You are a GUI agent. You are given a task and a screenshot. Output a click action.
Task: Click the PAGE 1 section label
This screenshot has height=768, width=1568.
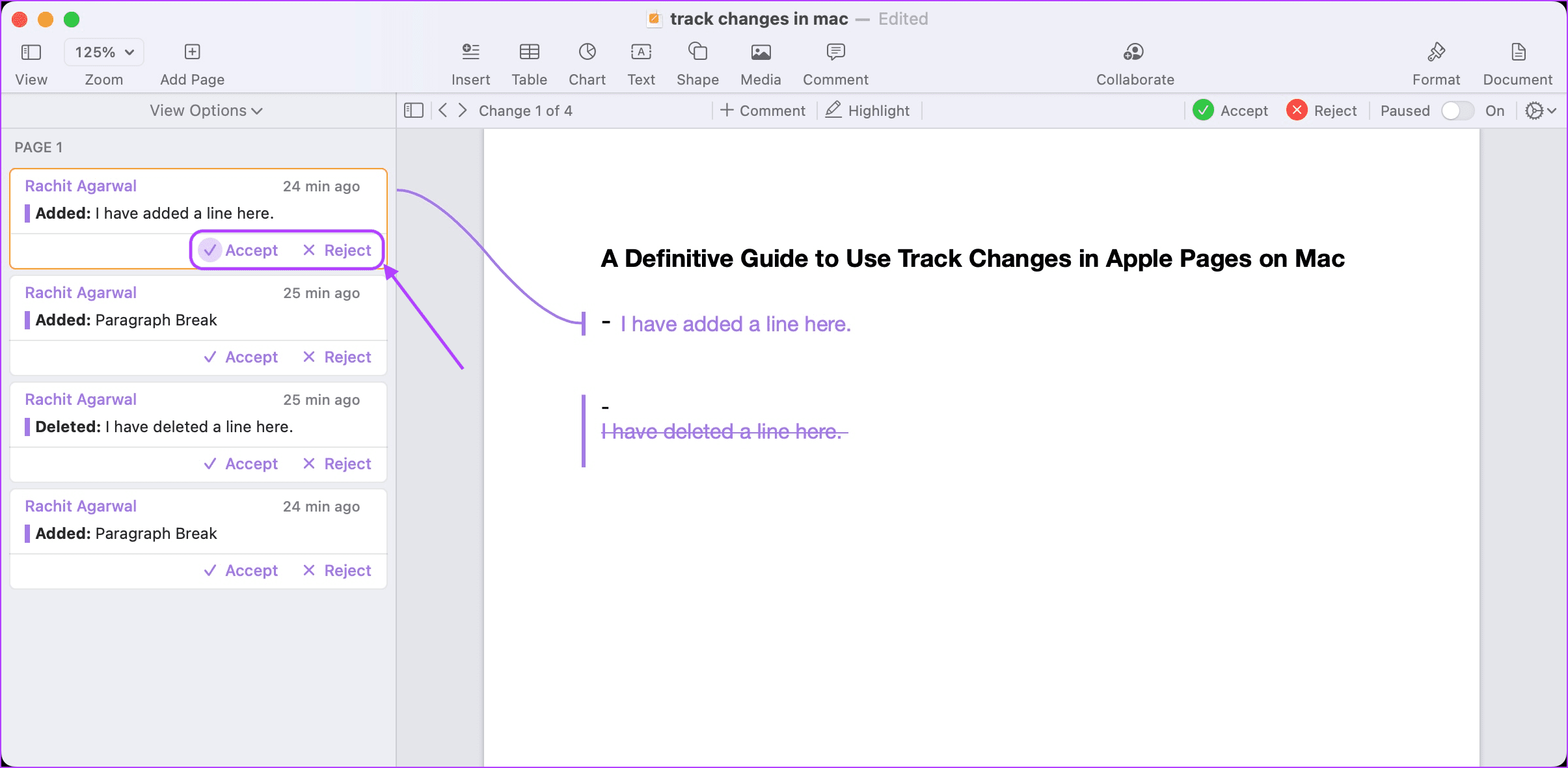39,148
